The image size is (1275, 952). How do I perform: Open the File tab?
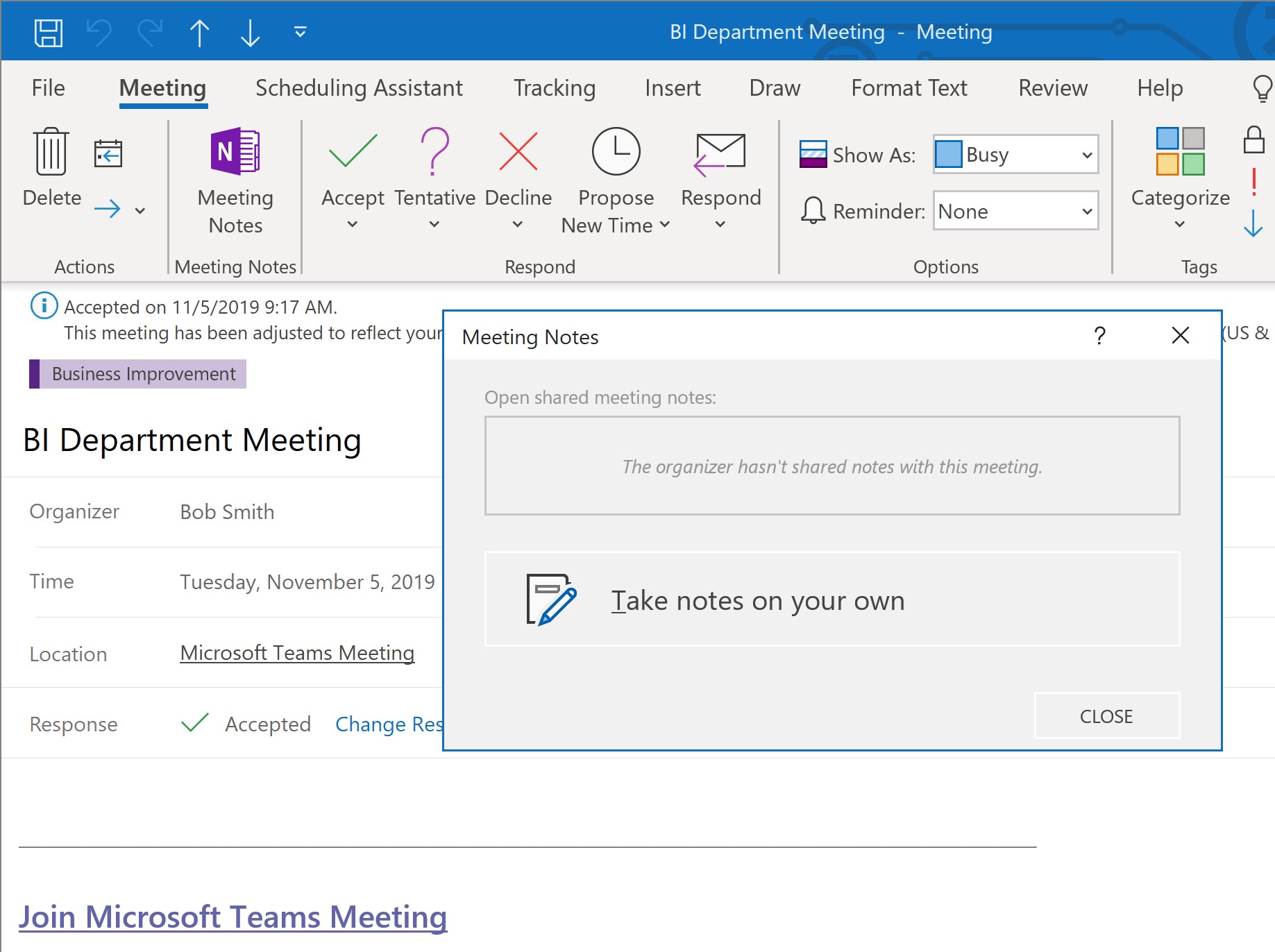click(x=49, y=88)
